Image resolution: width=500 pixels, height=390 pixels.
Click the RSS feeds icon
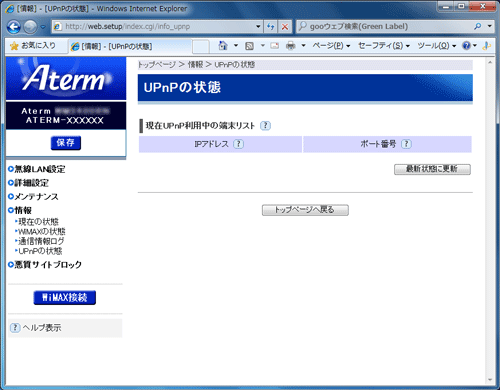click(x=249, y=46)
